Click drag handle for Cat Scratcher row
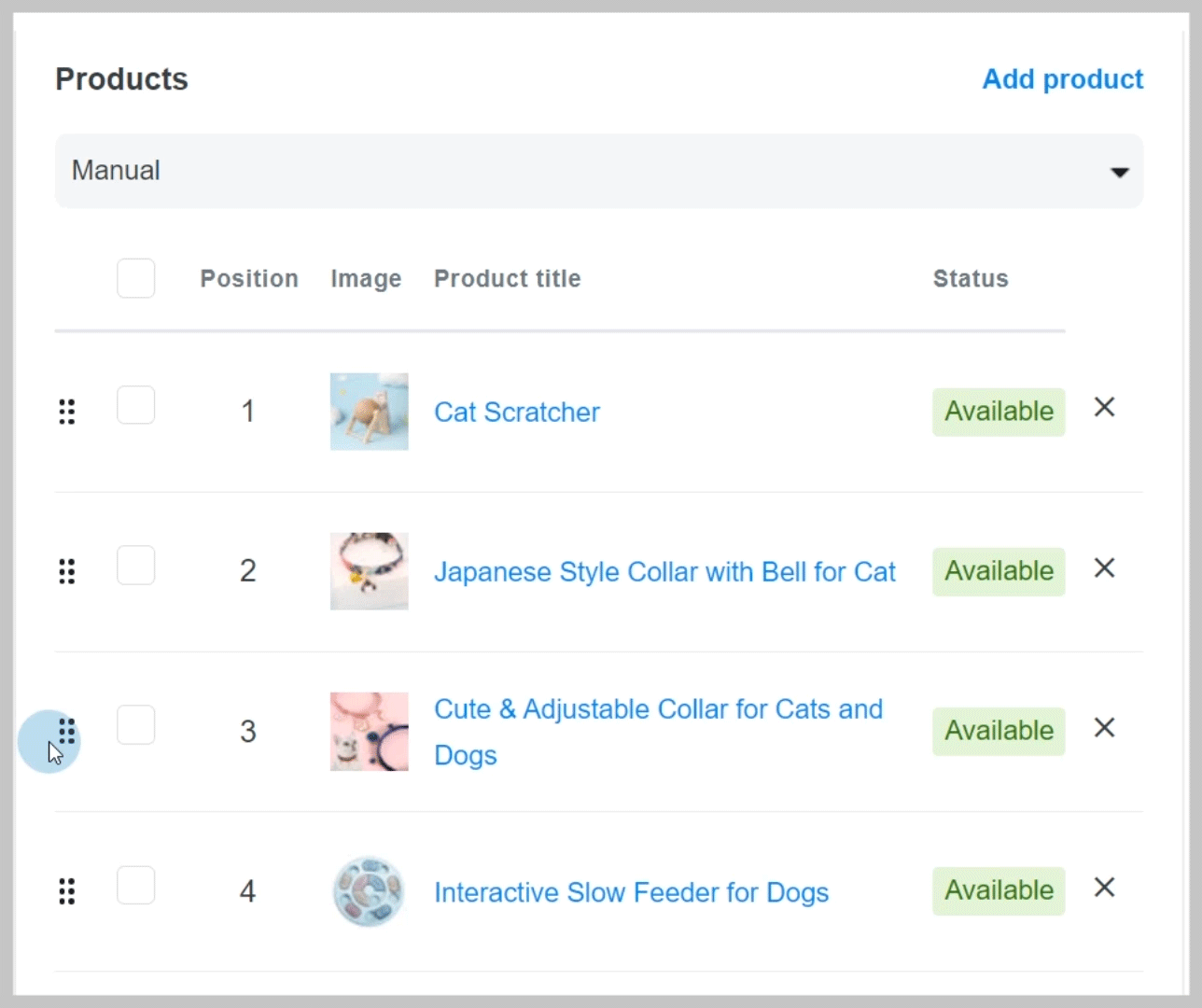1202x1008 pixels. (x=67, y=412)
